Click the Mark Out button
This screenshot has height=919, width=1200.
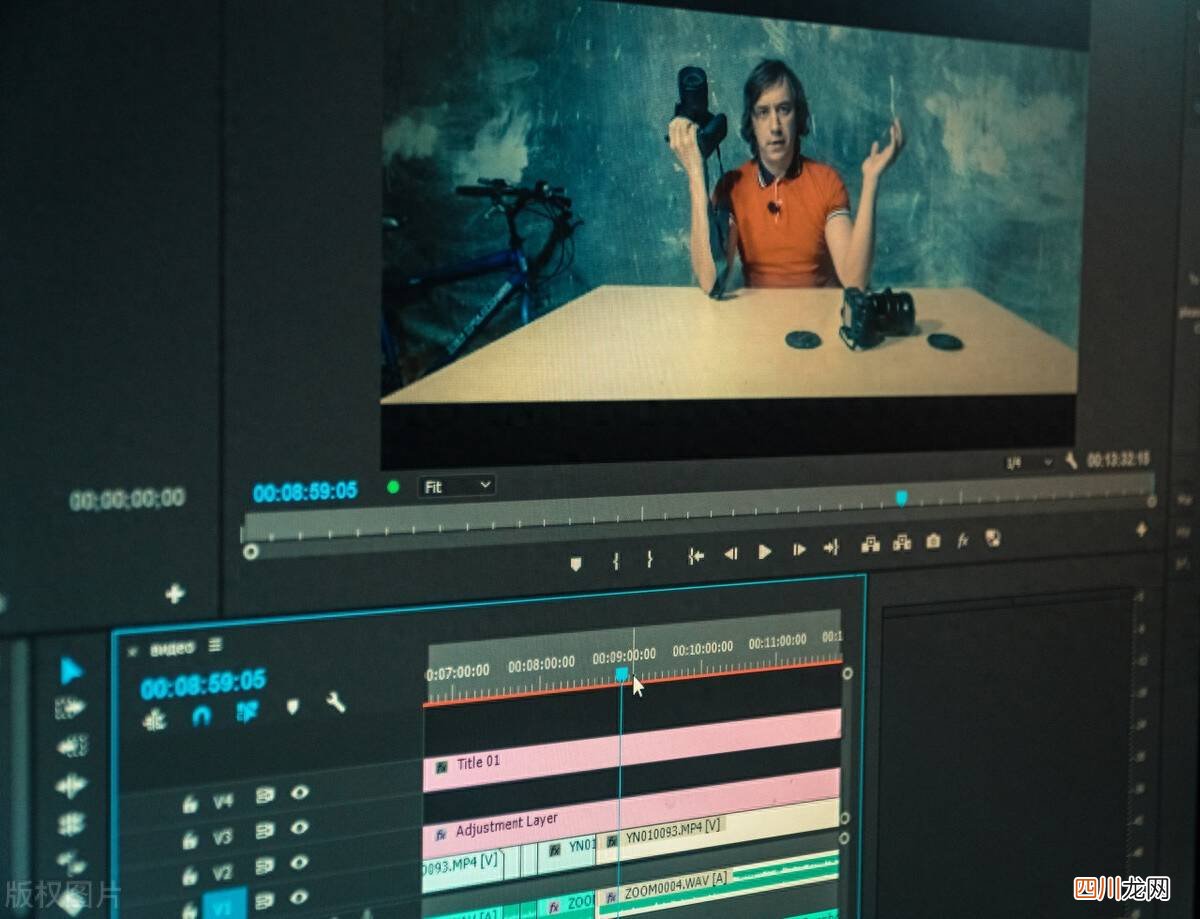click(649, 559)
